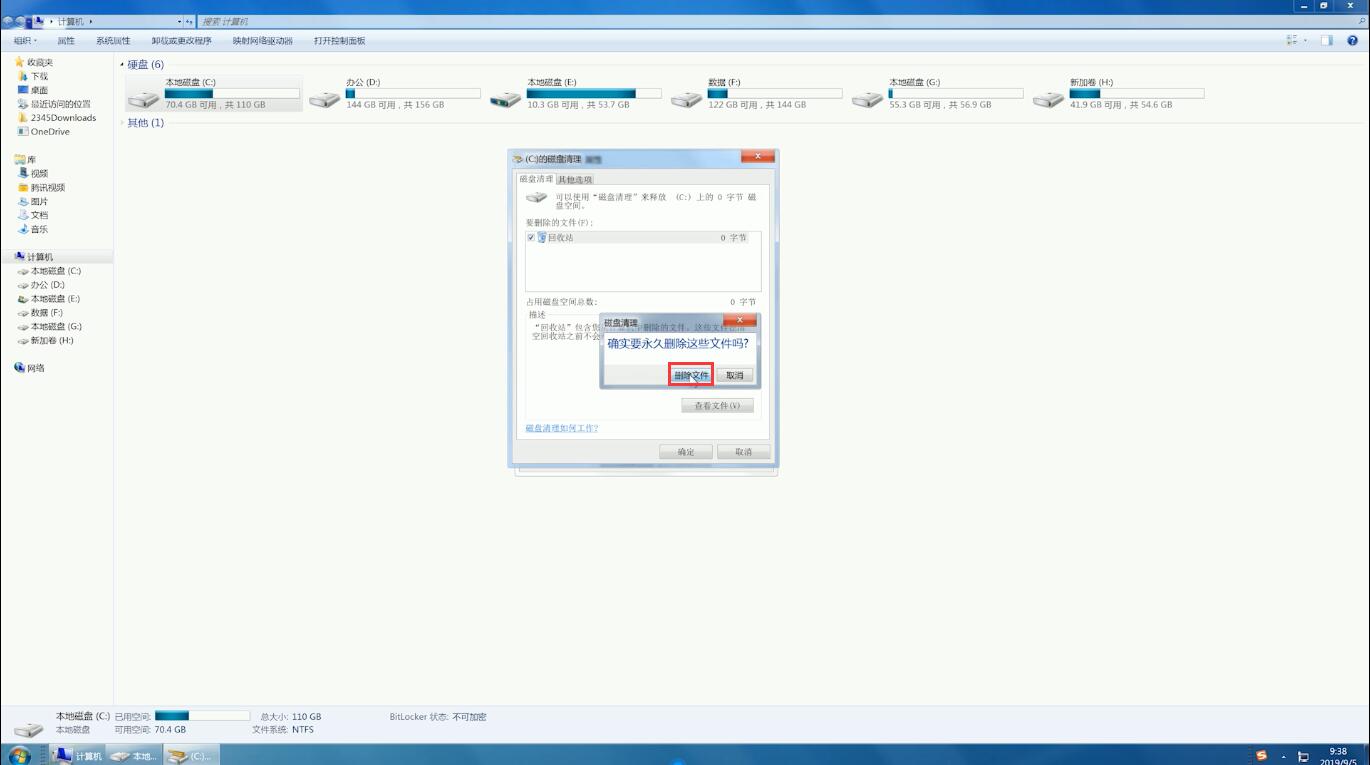Viewport: 1370px width, 765px height.
Task: Close the (C:)的磁盘清理 window
Action: pyautogui.click(x=758, y=156)
